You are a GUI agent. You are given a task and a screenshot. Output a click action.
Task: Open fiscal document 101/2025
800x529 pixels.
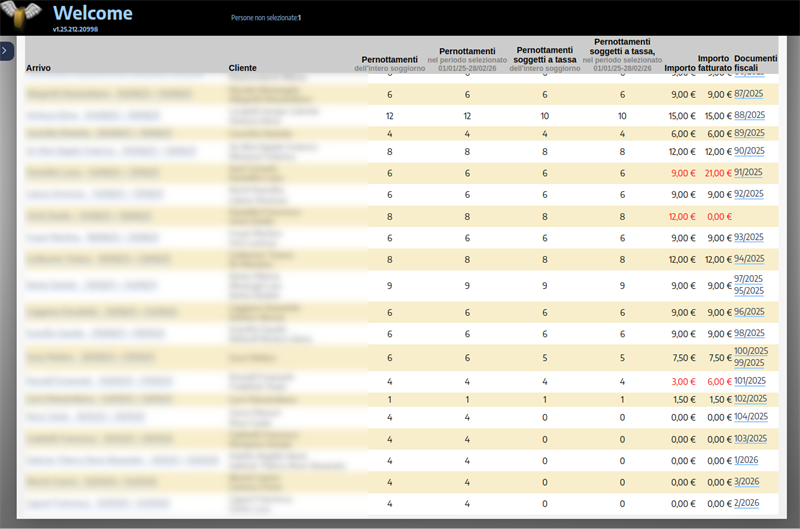(x=751, y=381)
